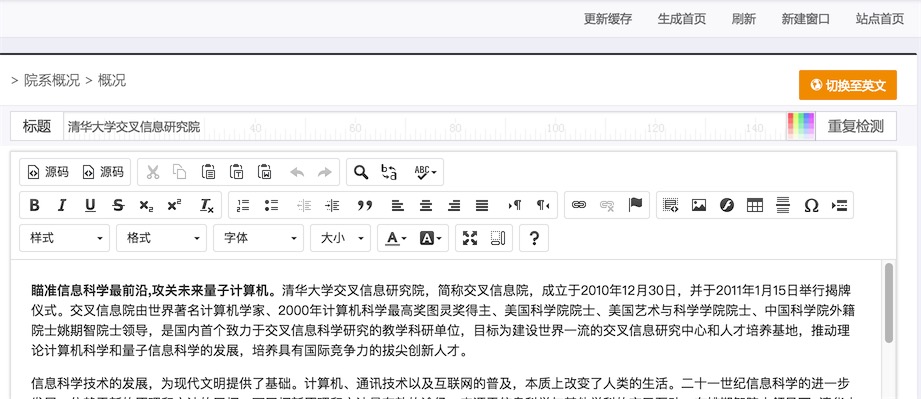Toggle center text alignment
Viewport: 921px width, 399px height.
tap(426, 205)
